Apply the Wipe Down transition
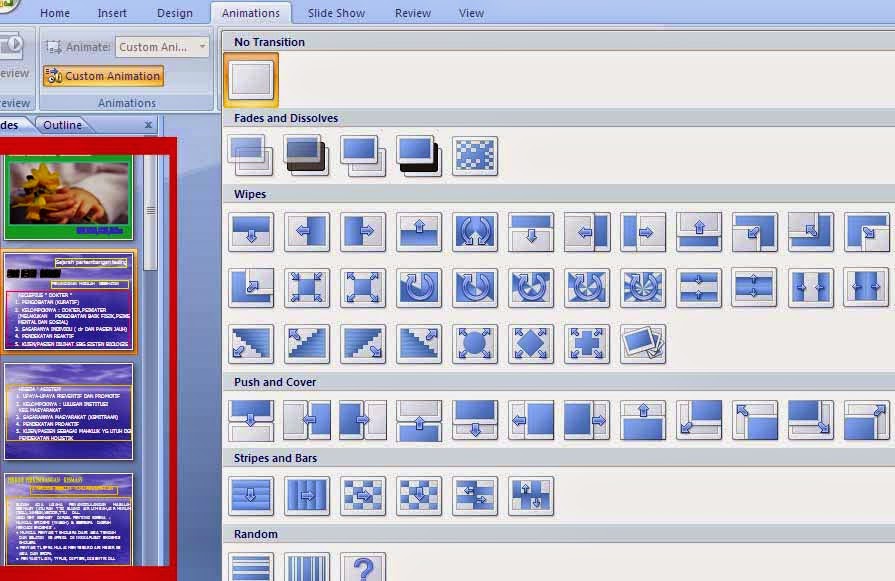This screenshot has width=895, height=581. [x=251, y=231]
